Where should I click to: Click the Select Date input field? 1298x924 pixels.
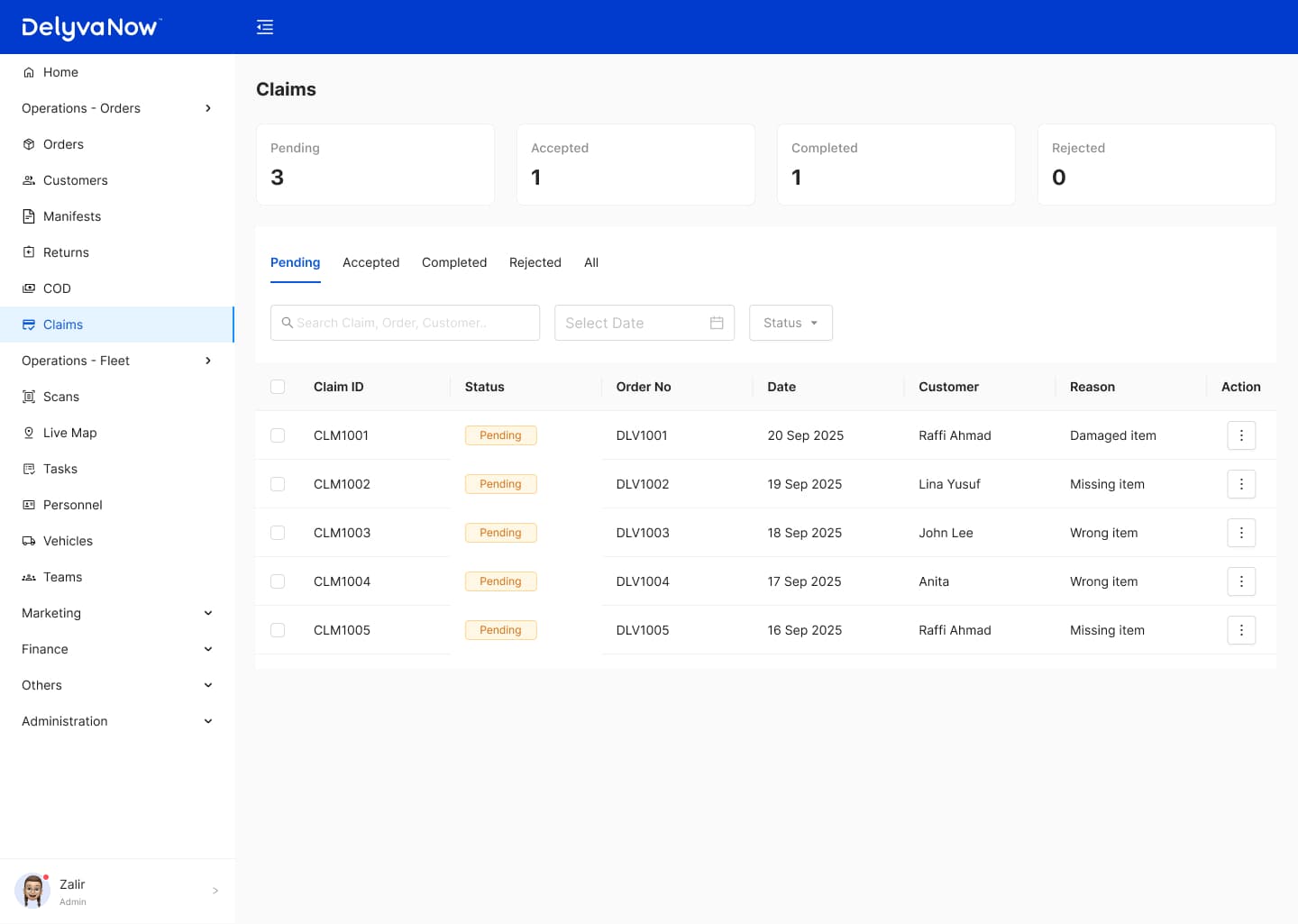click(644, 323)
